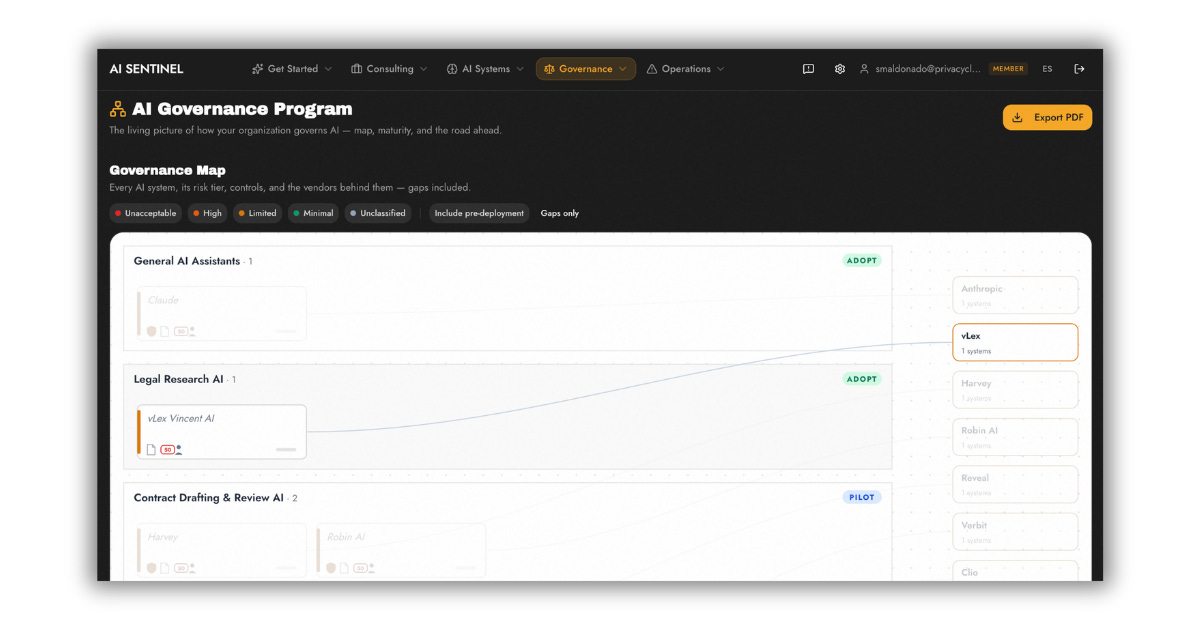Click the AI SENTINEL logo

point(146,69)
